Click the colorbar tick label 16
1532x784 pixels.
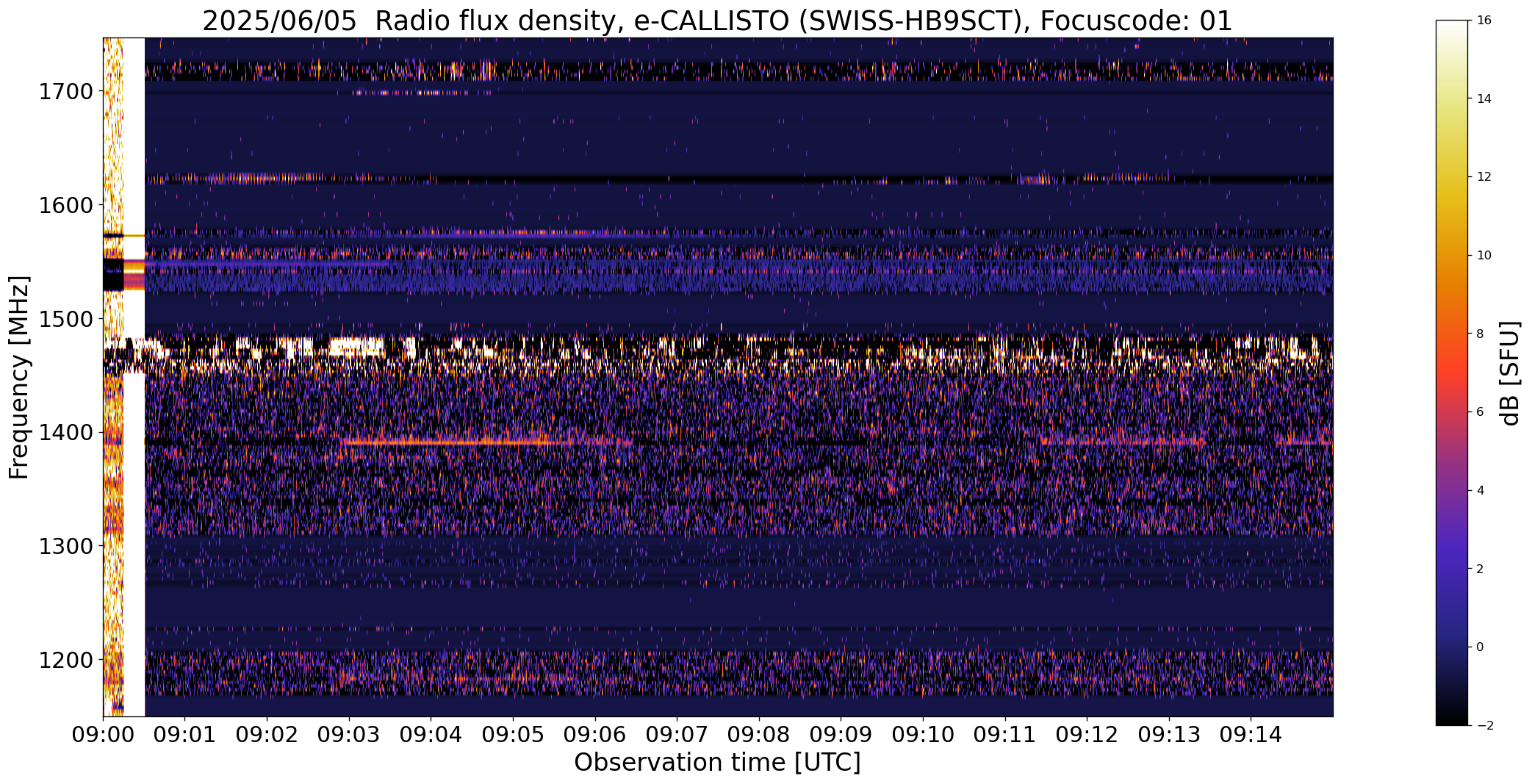click(x=1484, y=21)
